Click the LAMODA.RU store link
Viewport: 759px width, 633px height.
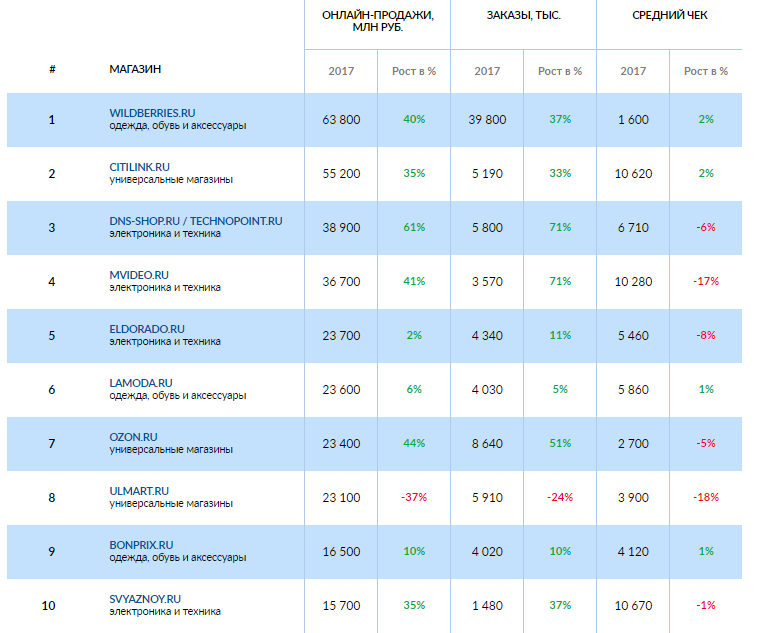tap(141, 383)
